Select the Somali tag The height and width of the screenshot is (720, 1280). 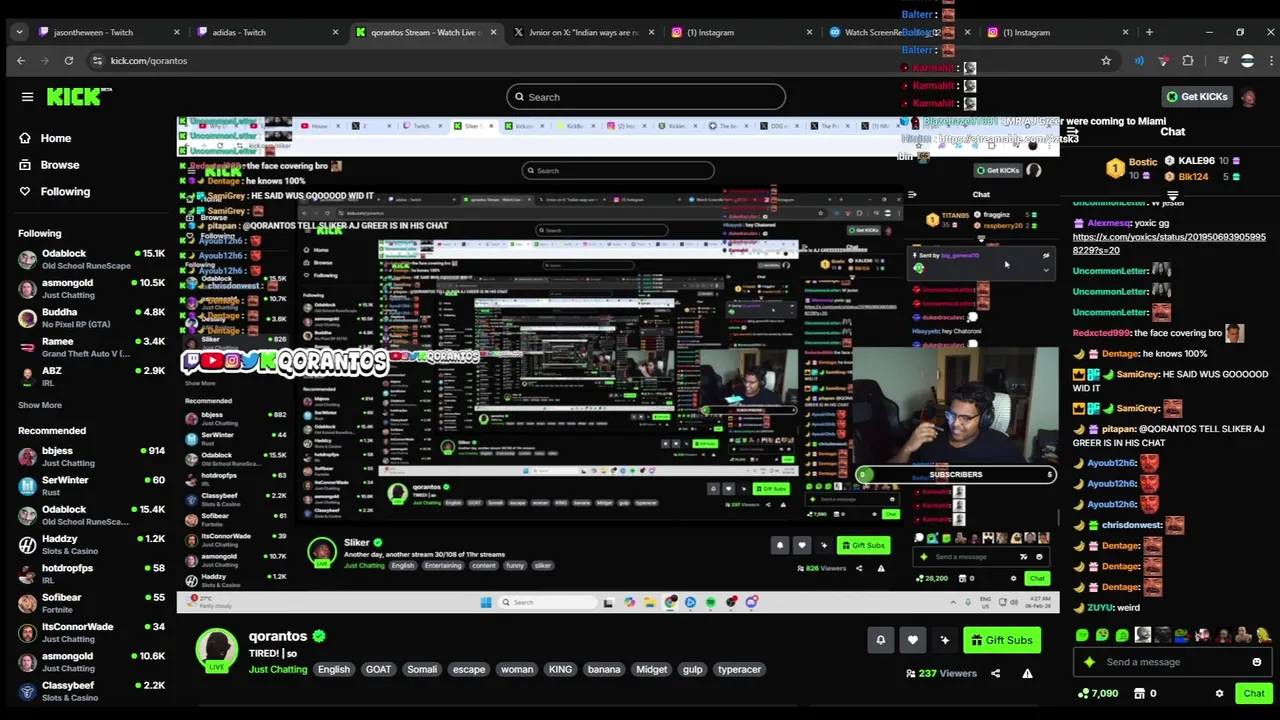(x=422, y=670)
